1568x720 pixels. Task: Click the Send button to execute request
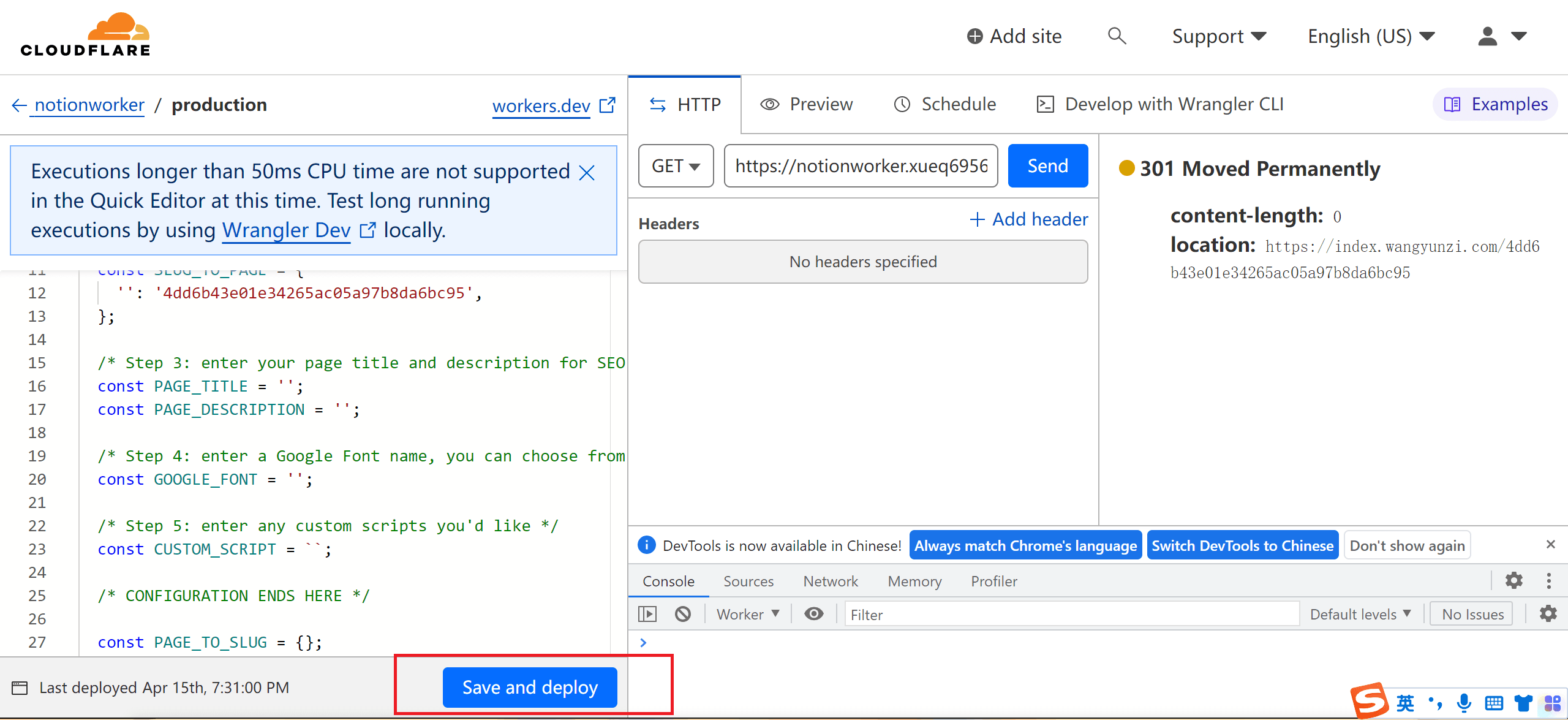click(x=1048, y=165)
